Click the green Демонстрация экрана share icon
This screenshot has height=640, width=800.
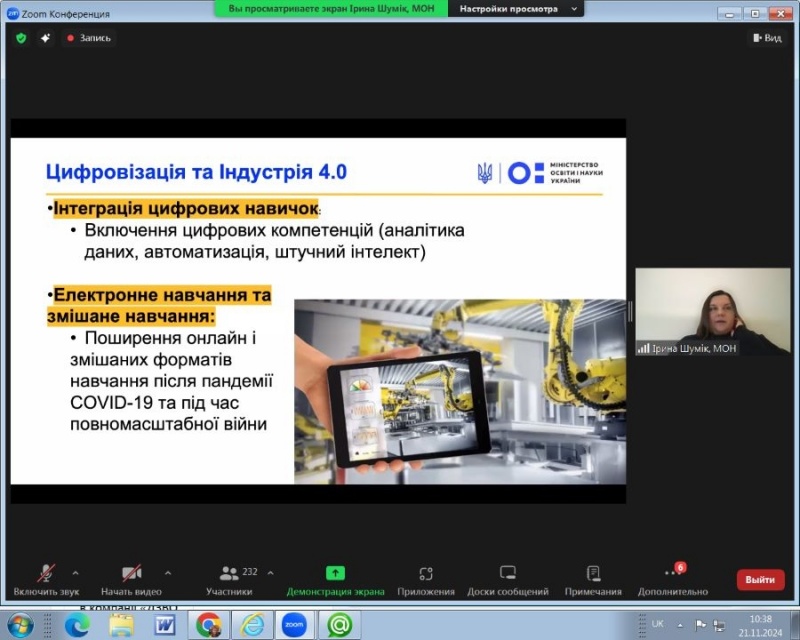[335, 574]
